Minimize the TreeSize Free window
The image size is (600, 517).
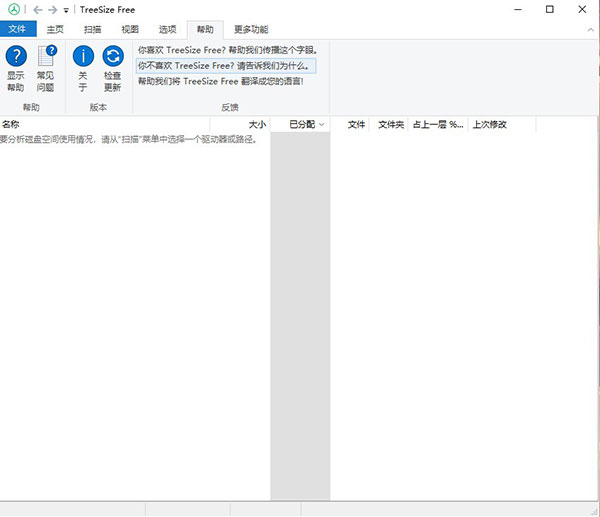(518, 10)
